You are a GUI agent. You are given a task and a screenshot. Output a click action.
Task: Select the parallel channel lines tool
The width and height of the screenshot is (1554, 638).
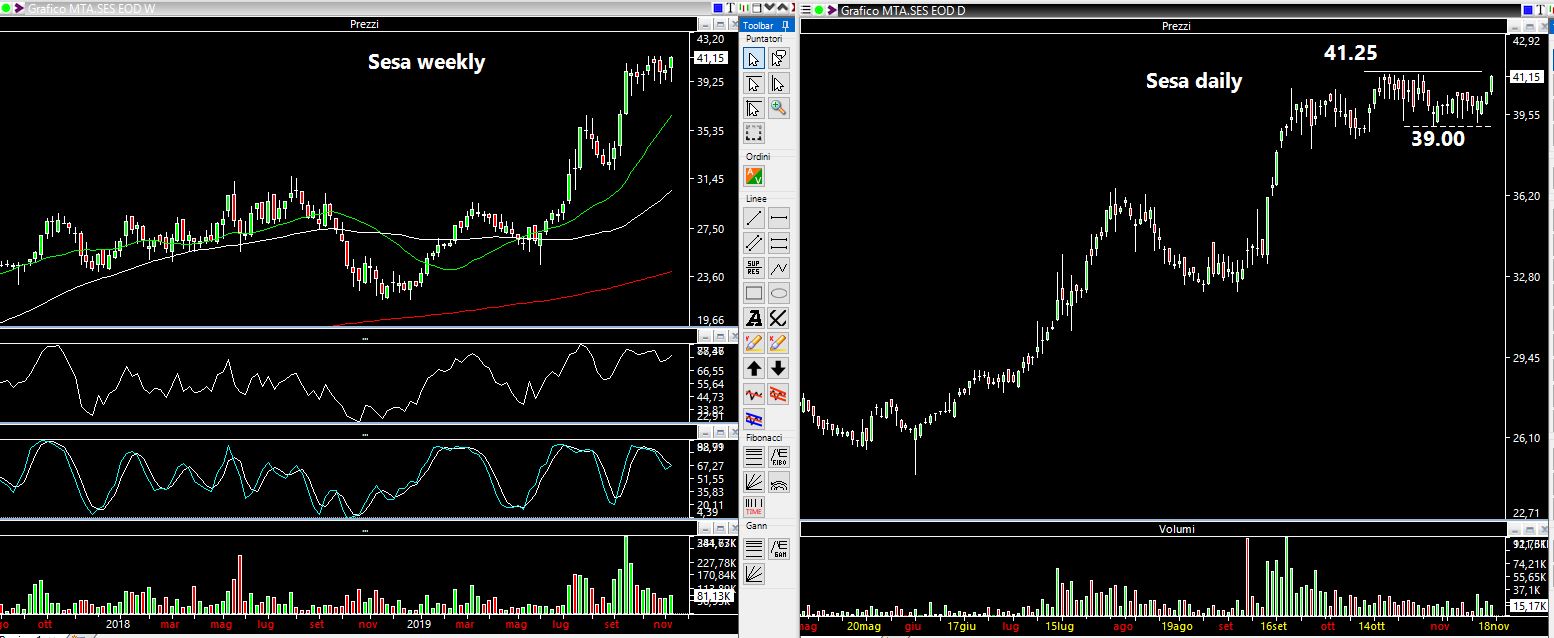point(754,243)
